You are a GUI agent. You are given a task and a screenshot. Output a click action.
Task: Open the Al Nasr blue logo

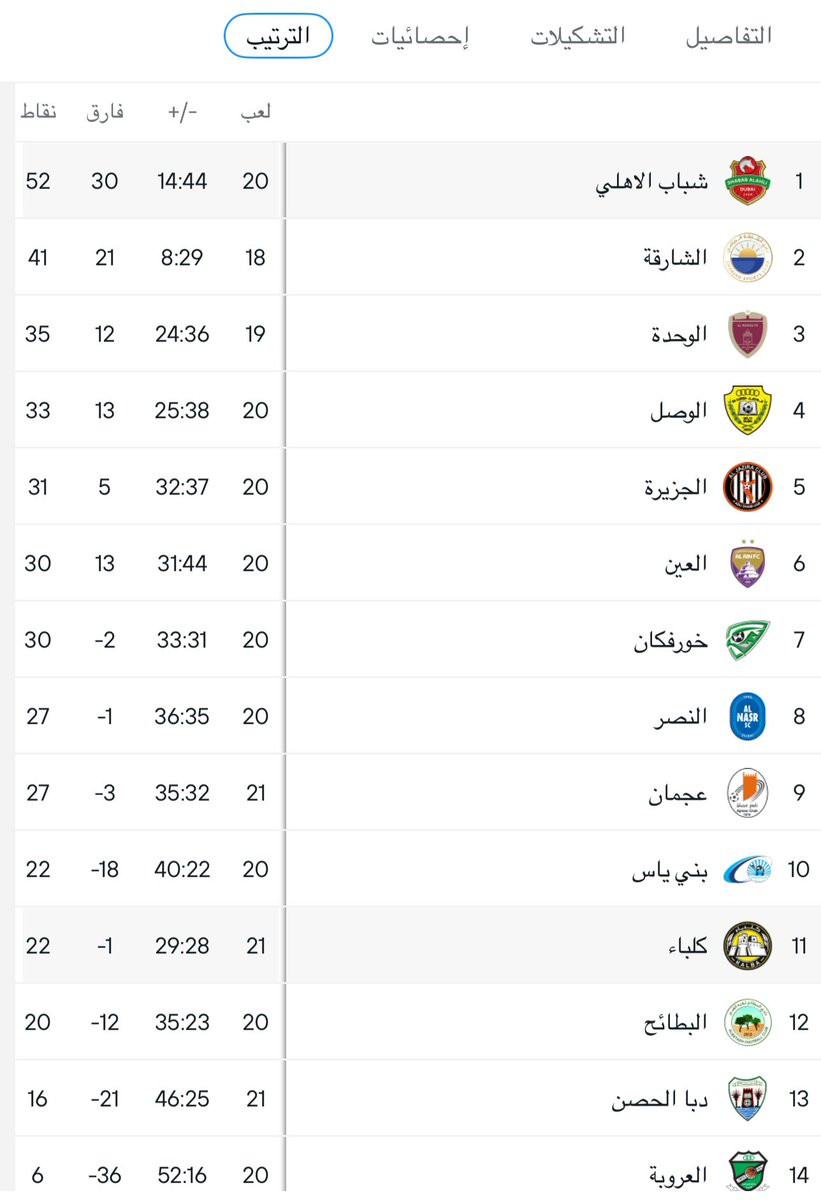(x=747, y=716)
